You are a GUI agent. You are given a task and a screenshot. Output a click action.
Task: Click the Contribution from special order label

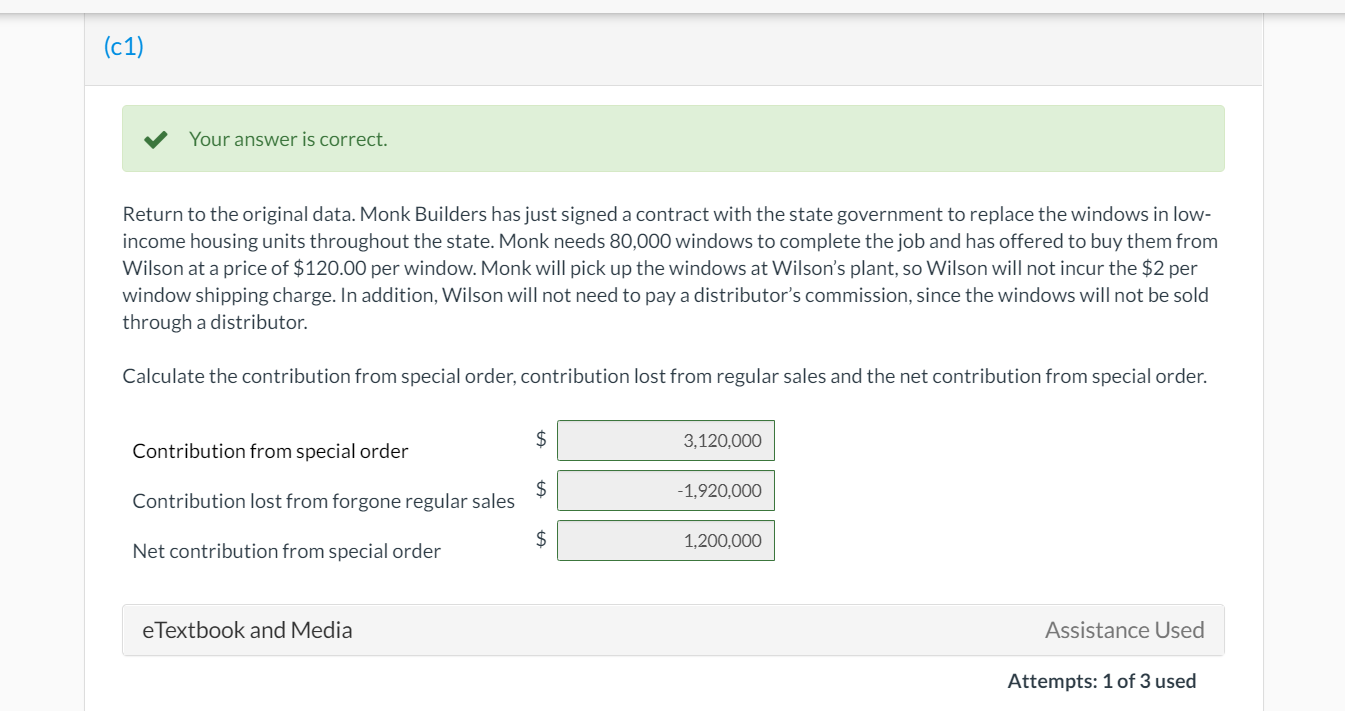pyautogui.click(x=270, y=451)
